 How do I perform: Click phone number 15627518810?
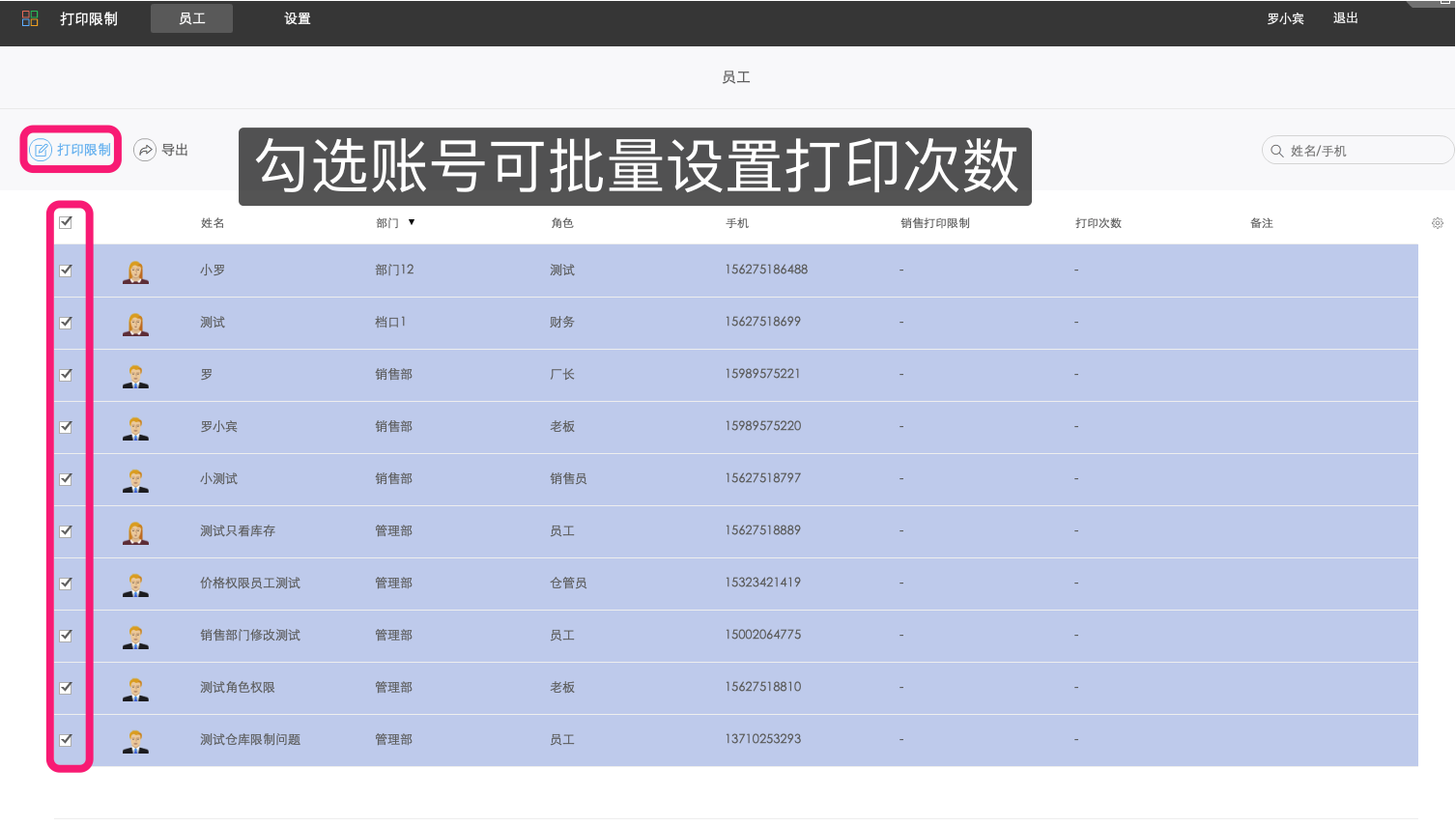tap(762, 687)
